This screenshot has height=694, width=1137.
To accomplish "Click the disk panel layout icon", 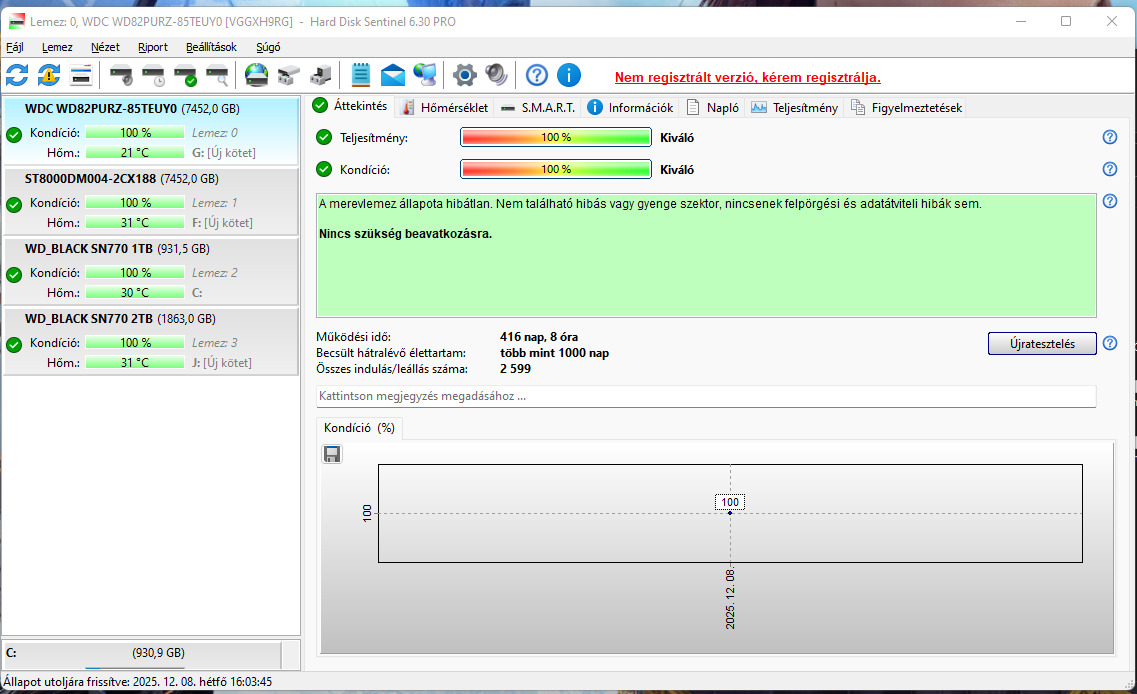I will 81,75.
